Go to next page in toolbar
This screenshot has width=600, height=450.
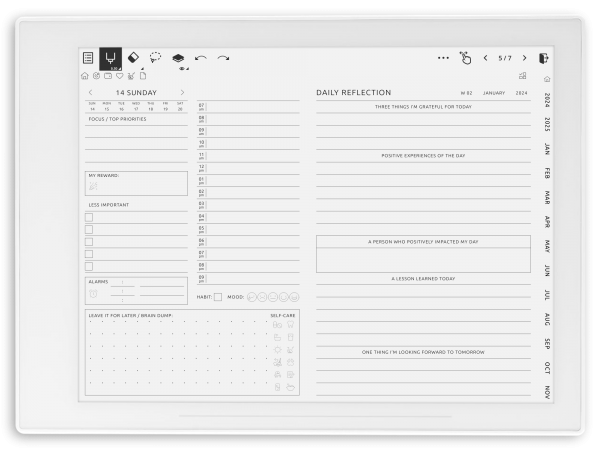[525, 58]
